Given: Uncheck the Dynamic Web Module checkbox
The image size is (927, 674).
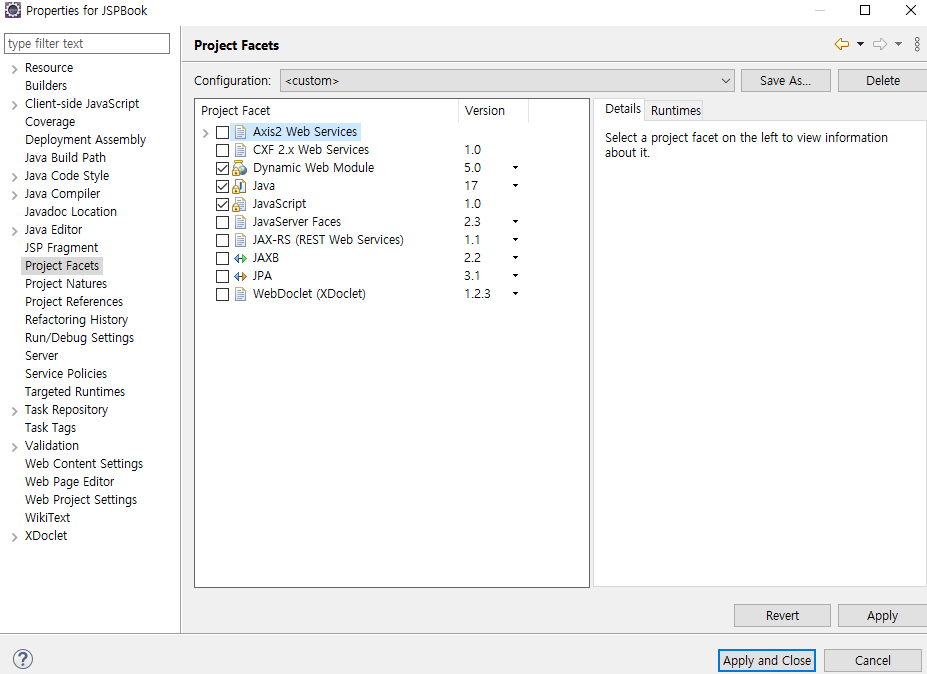Looking at the screenshot, I should pos(222,168).
